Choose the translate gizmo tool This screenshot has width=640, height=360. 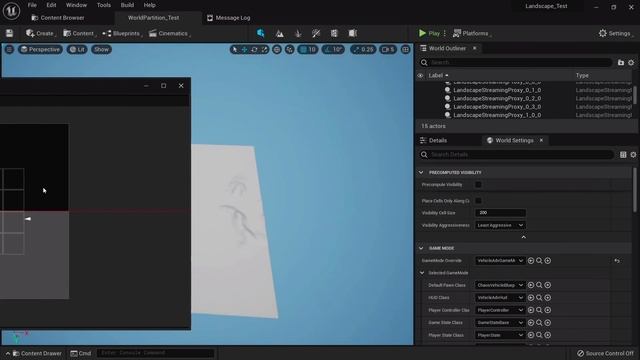coord(244,49)
